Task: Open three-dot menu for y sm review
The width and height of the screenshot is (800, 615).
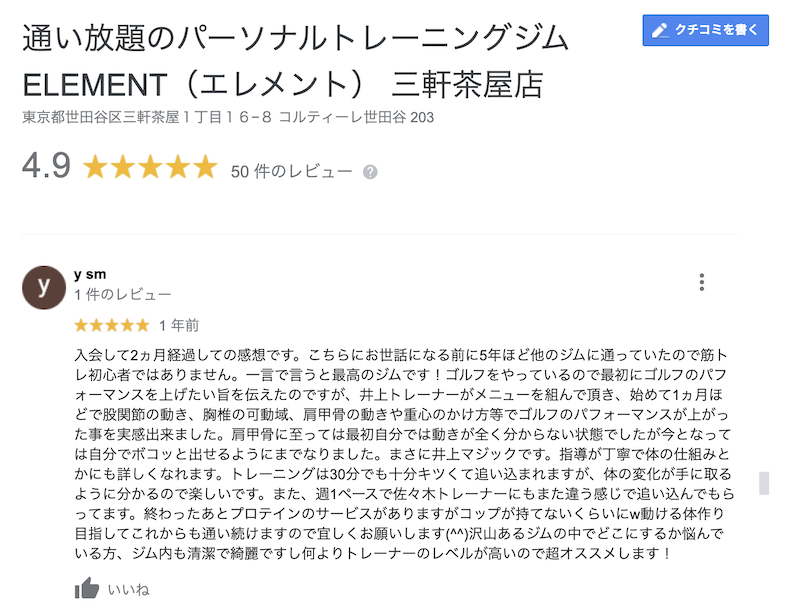Action: (x=702, y=282)
